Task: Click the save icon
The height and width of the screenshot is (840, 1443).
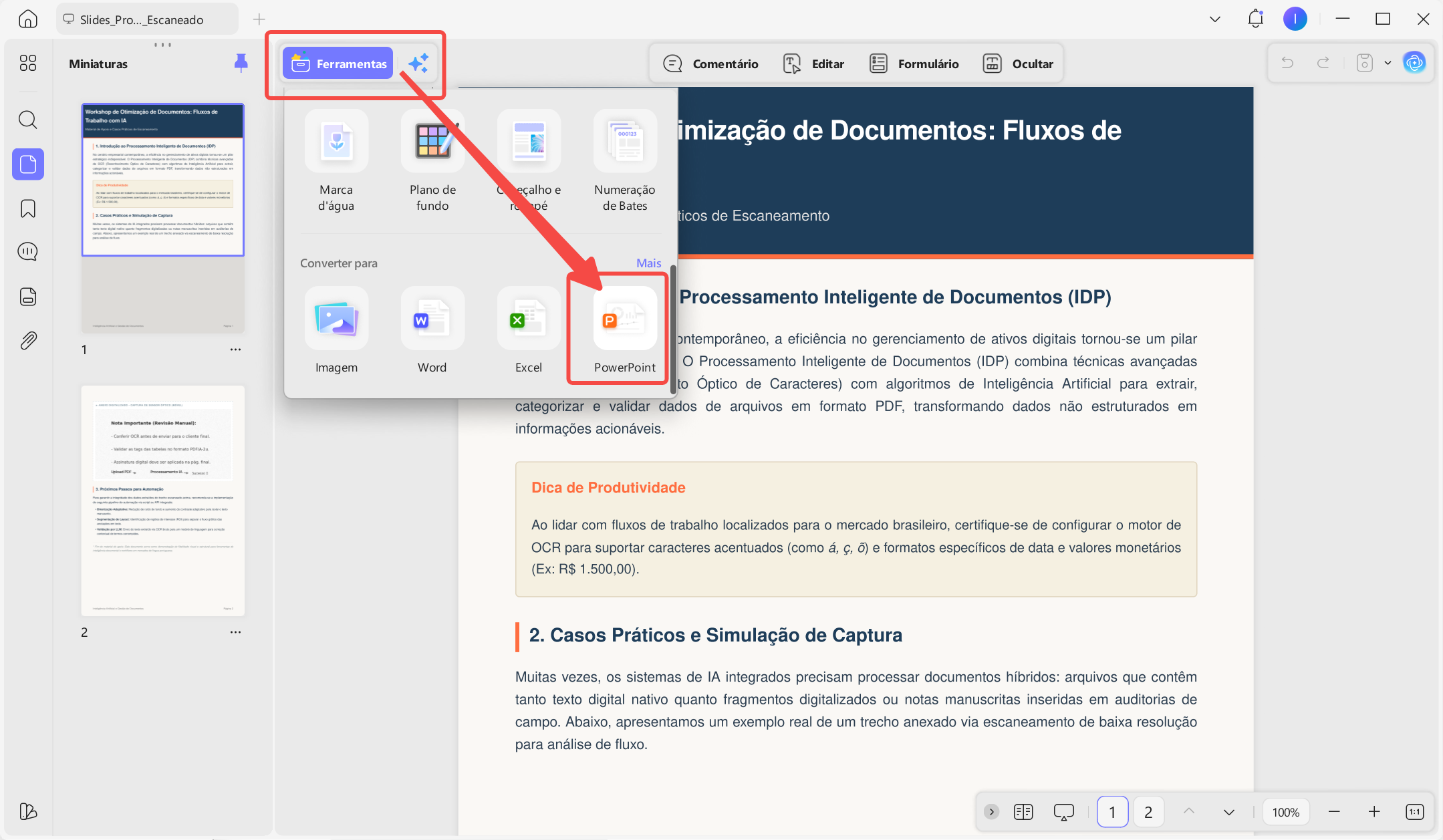Action: [1364, 63]
